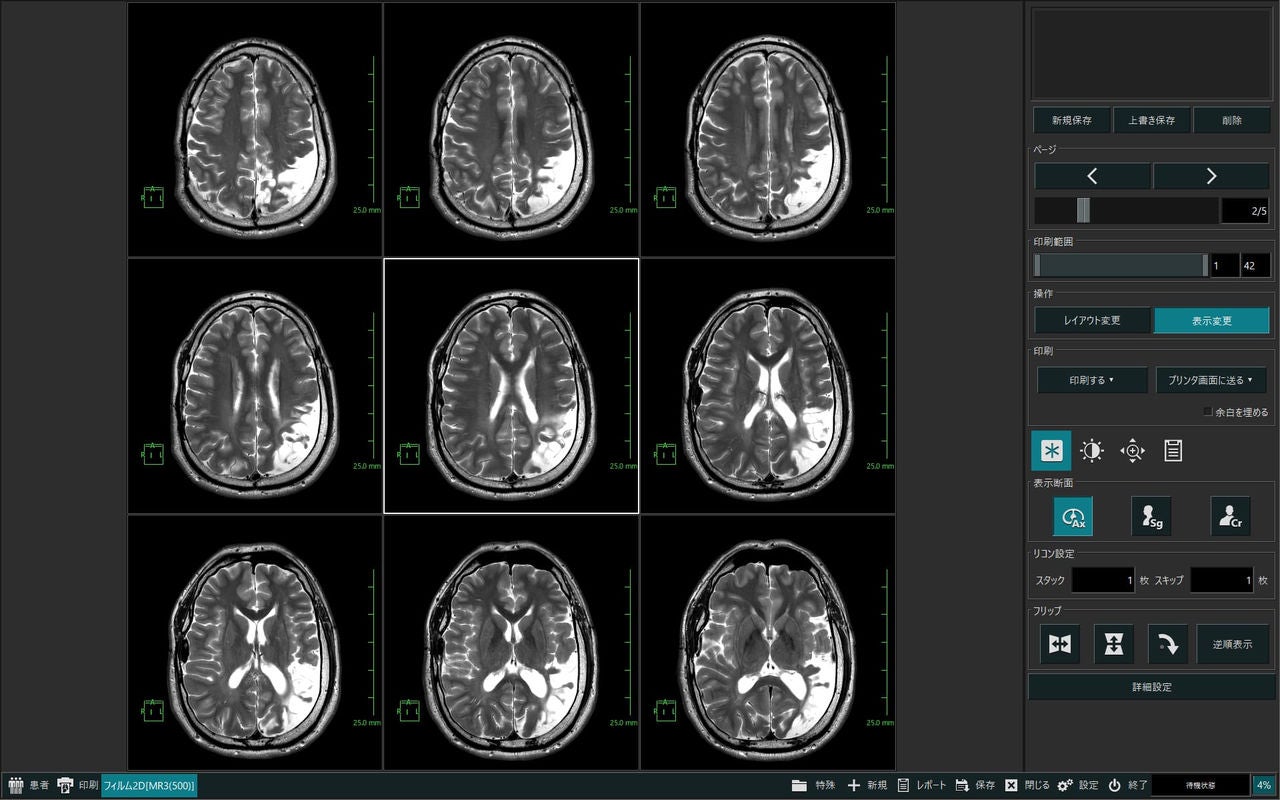Open 詳細設定 detailed settings
This screenshot has height=800, width=1280.
coord(1152,687)
